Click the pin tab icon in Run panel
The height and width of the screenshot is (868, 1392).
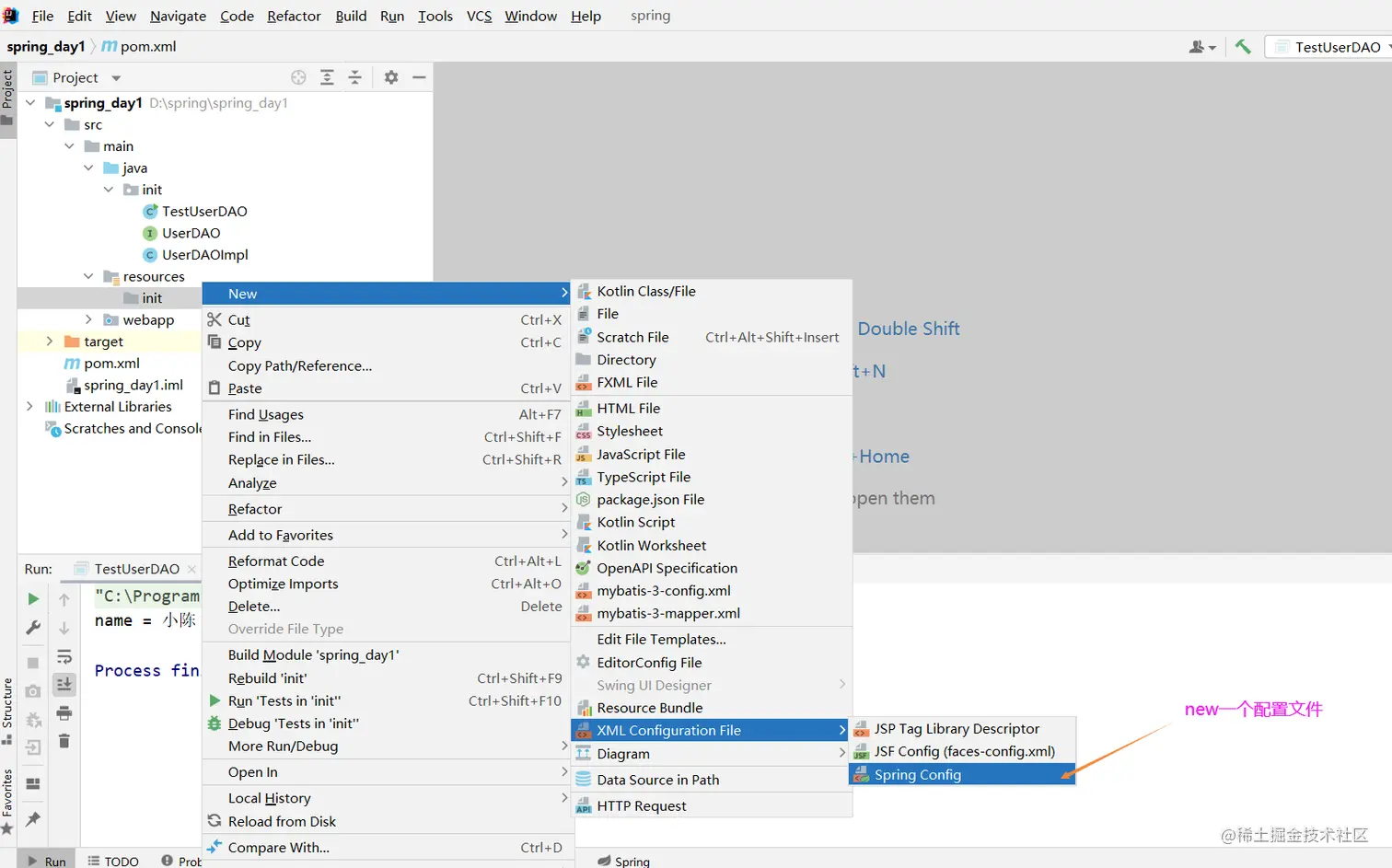coord(33,818)
